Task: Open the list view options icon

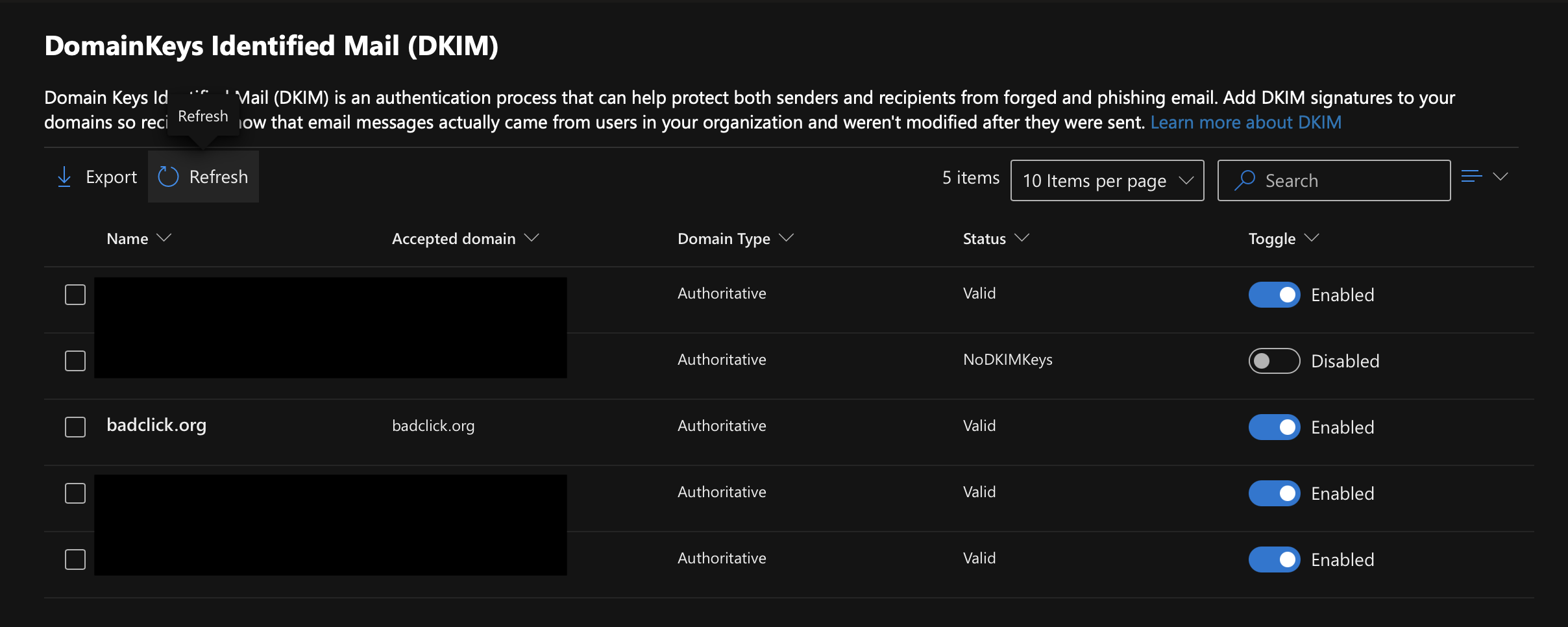Action: tap(1471, 177)
